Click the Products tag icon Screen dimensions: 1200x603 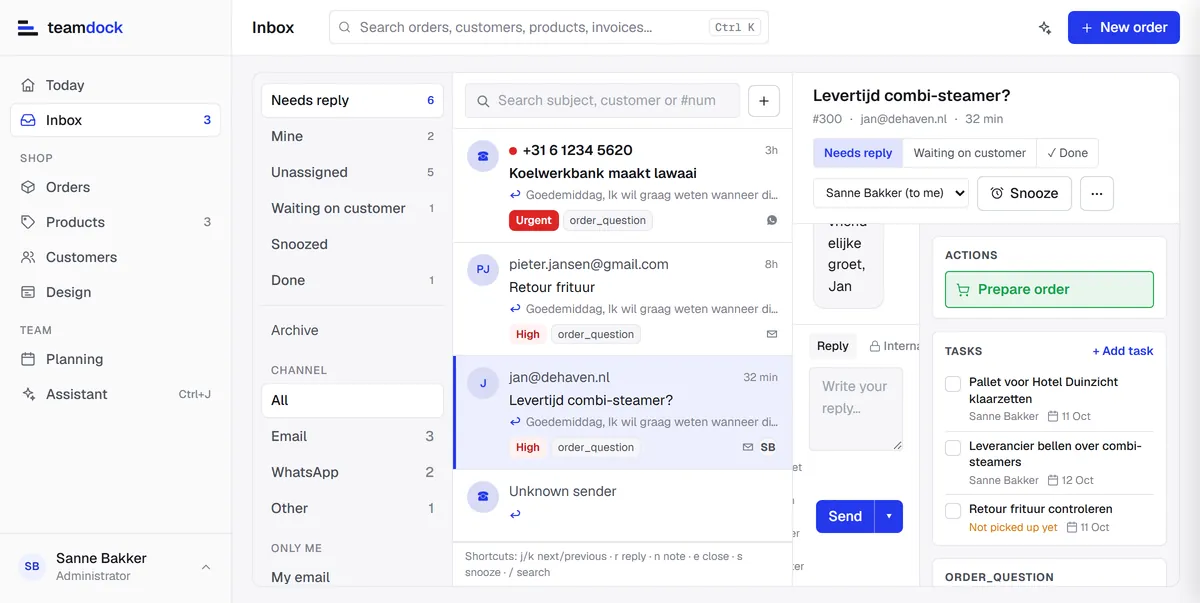click(x=28, y=222)
